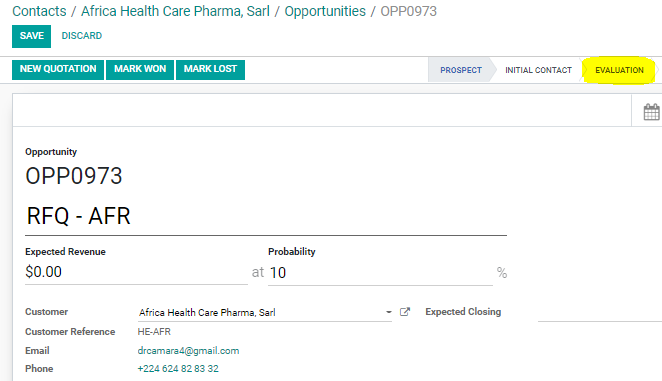The height and width of the screenshot is (381, 662).
Task: Edit the RFQ - AFR opportunity title
Action: click(266, 216)
